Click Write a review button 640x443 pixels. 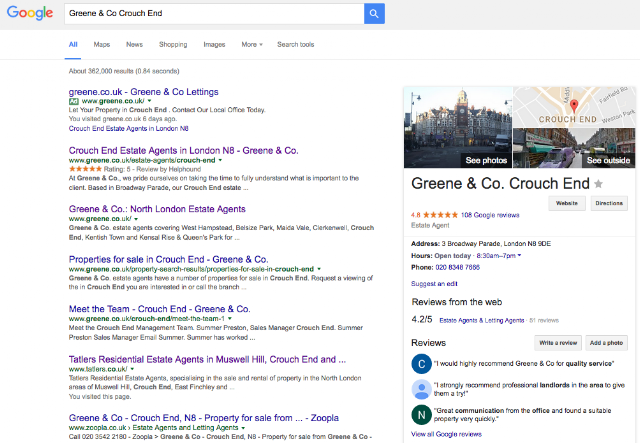coord(558,343)
